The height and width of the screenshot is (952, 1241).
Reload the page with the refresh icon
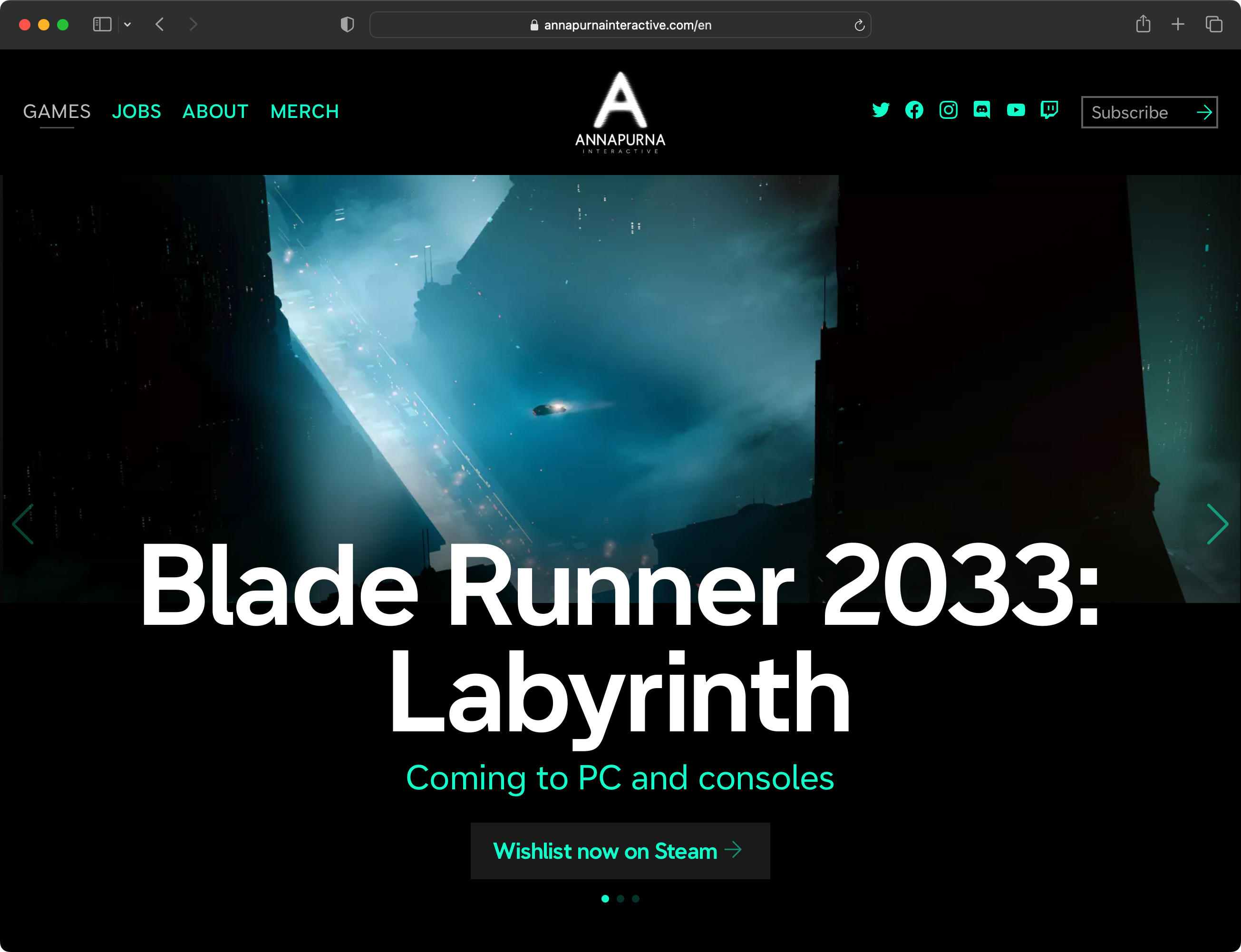[x=859, y=25]
